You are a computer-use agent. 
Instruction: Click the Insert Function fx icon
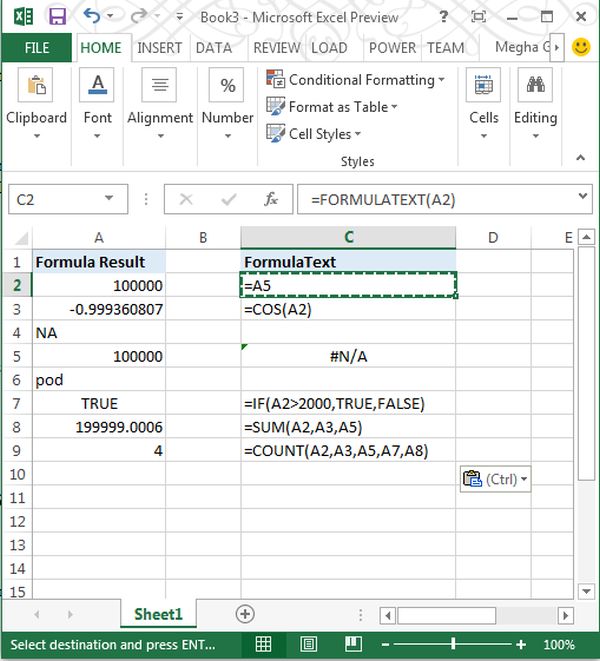pos(271,199)
